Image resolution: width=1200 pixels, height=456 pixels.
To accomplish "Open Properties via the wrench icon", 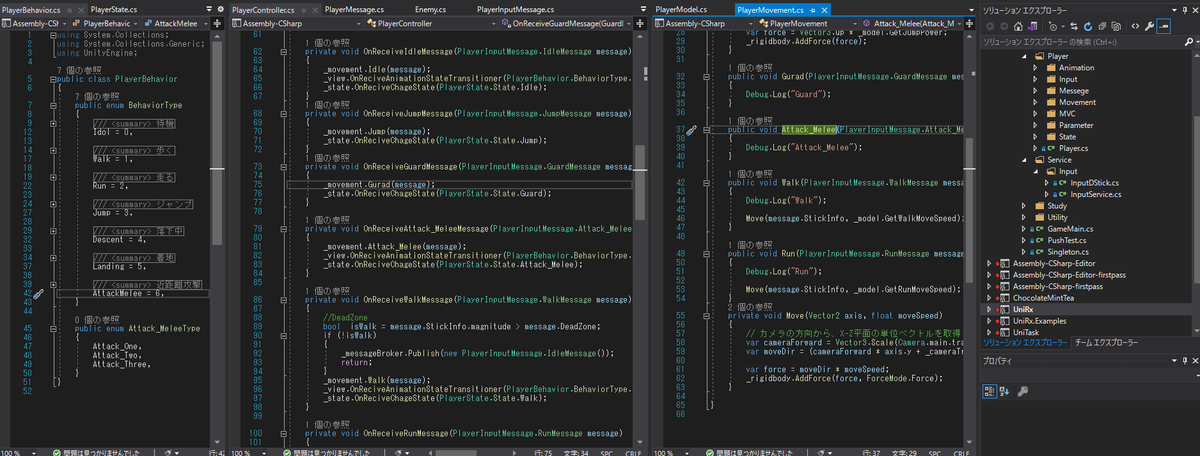I will click(1149, 26).
